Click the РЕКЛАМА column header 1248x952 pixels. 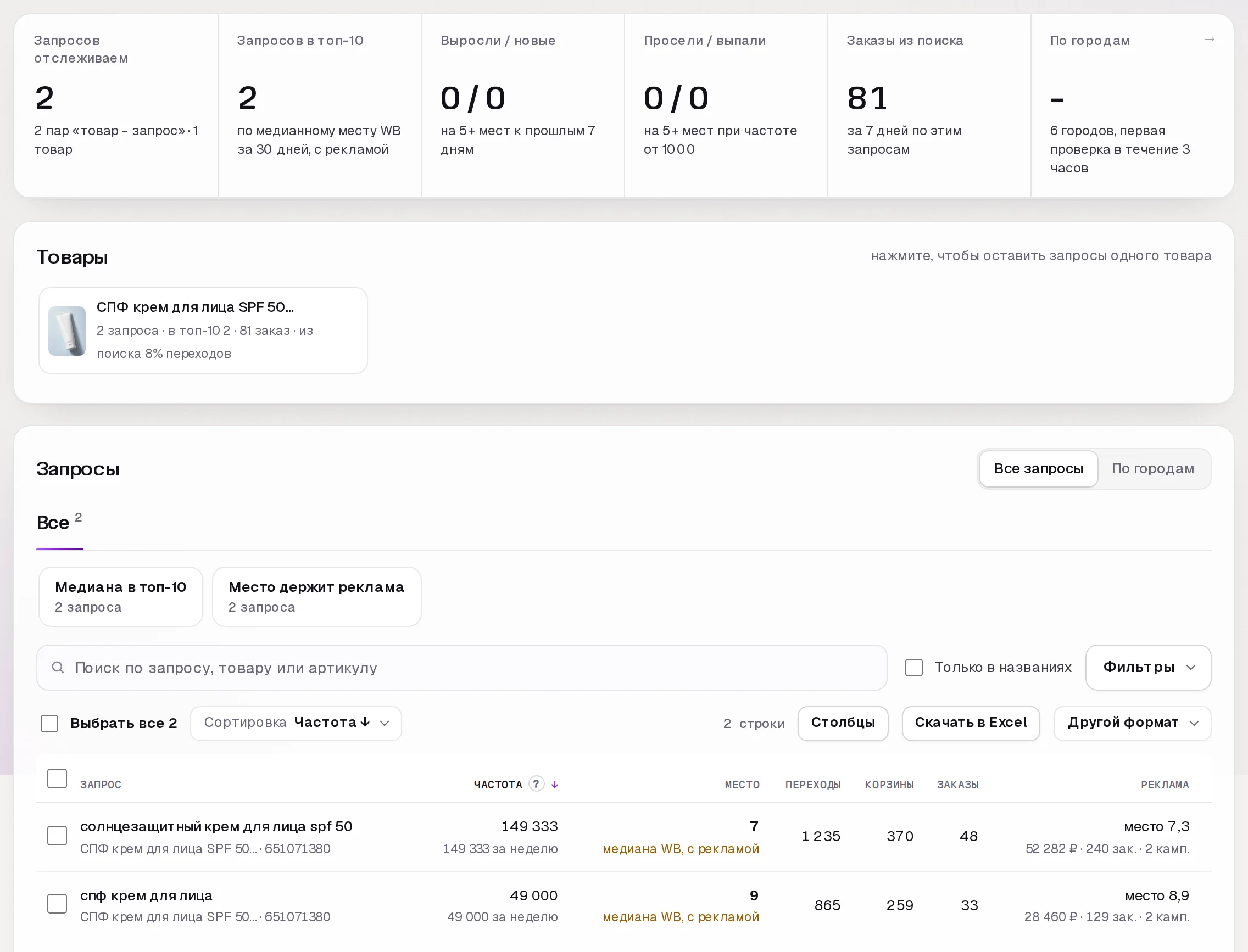[1165, 785]
